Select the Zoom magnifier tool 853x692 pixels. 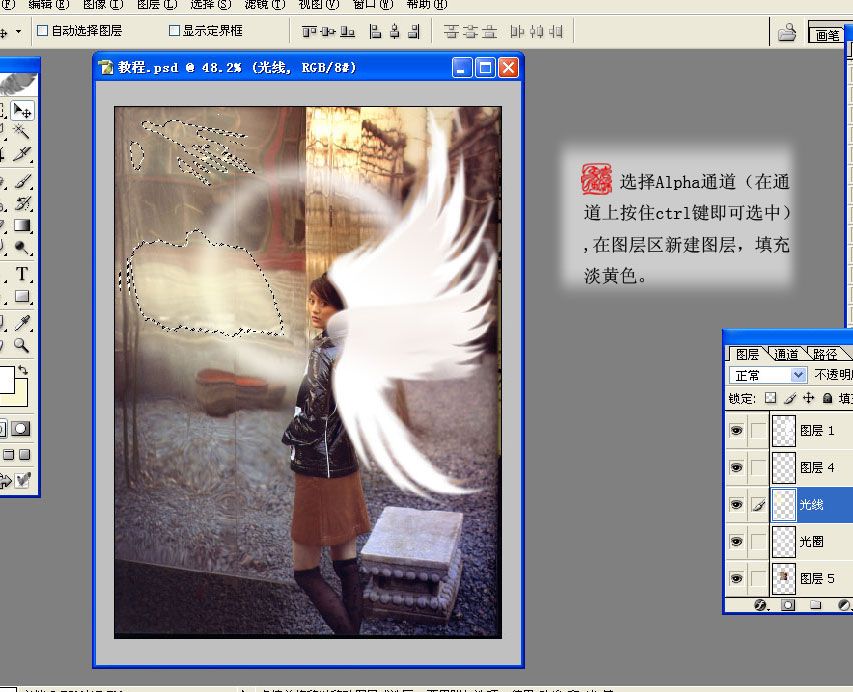point(22,345)
